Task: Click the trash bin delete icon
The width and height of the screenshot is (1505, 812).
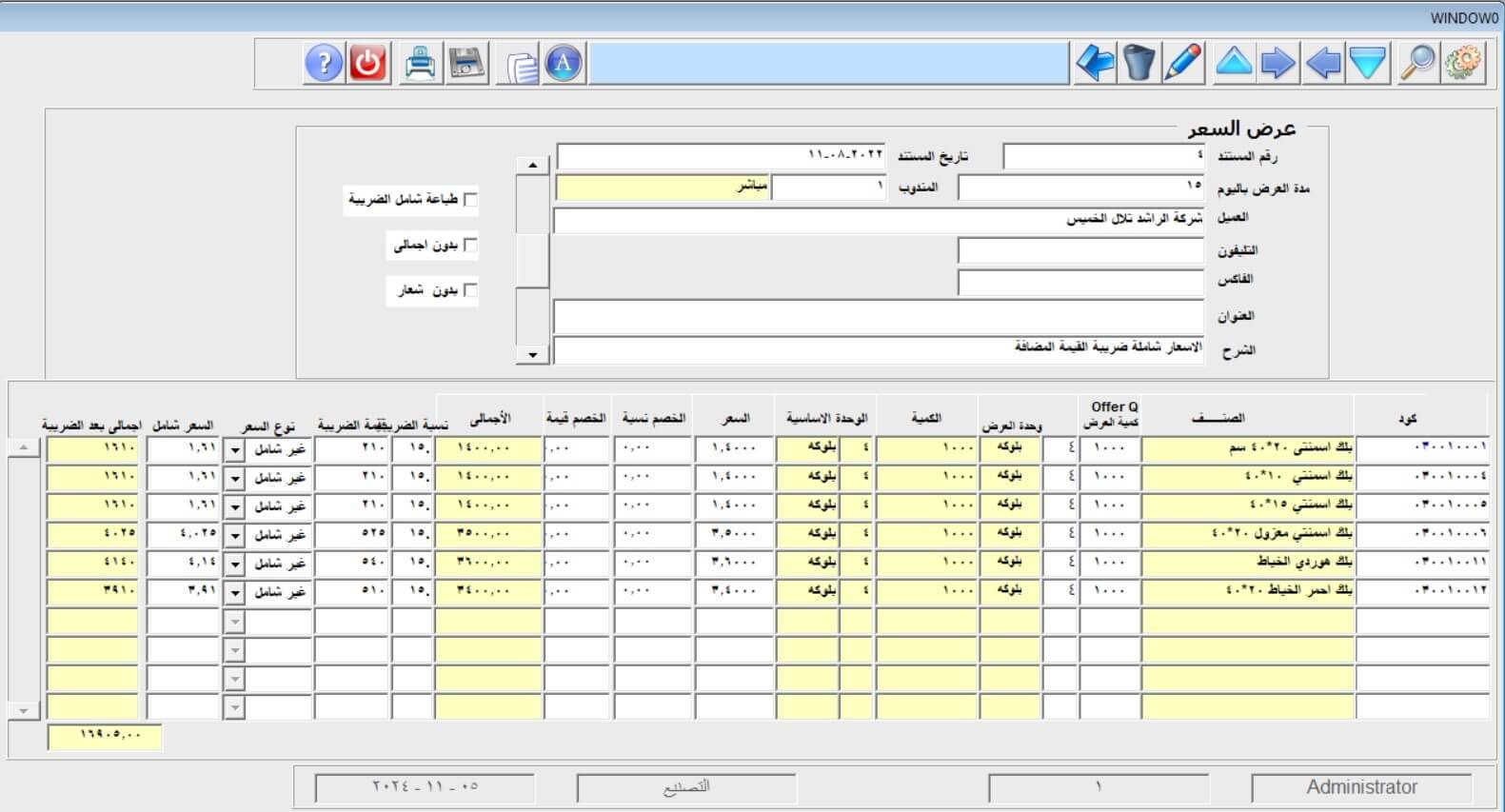Action: [1139, 64]
